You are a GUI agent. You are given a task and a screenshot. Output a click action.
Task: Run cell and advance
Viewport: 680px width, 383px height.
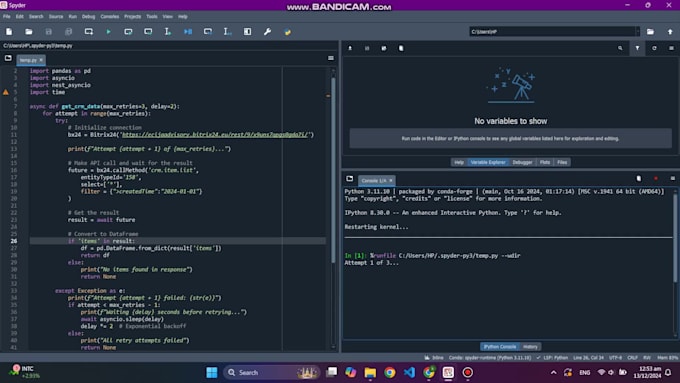tap(148, 32)
